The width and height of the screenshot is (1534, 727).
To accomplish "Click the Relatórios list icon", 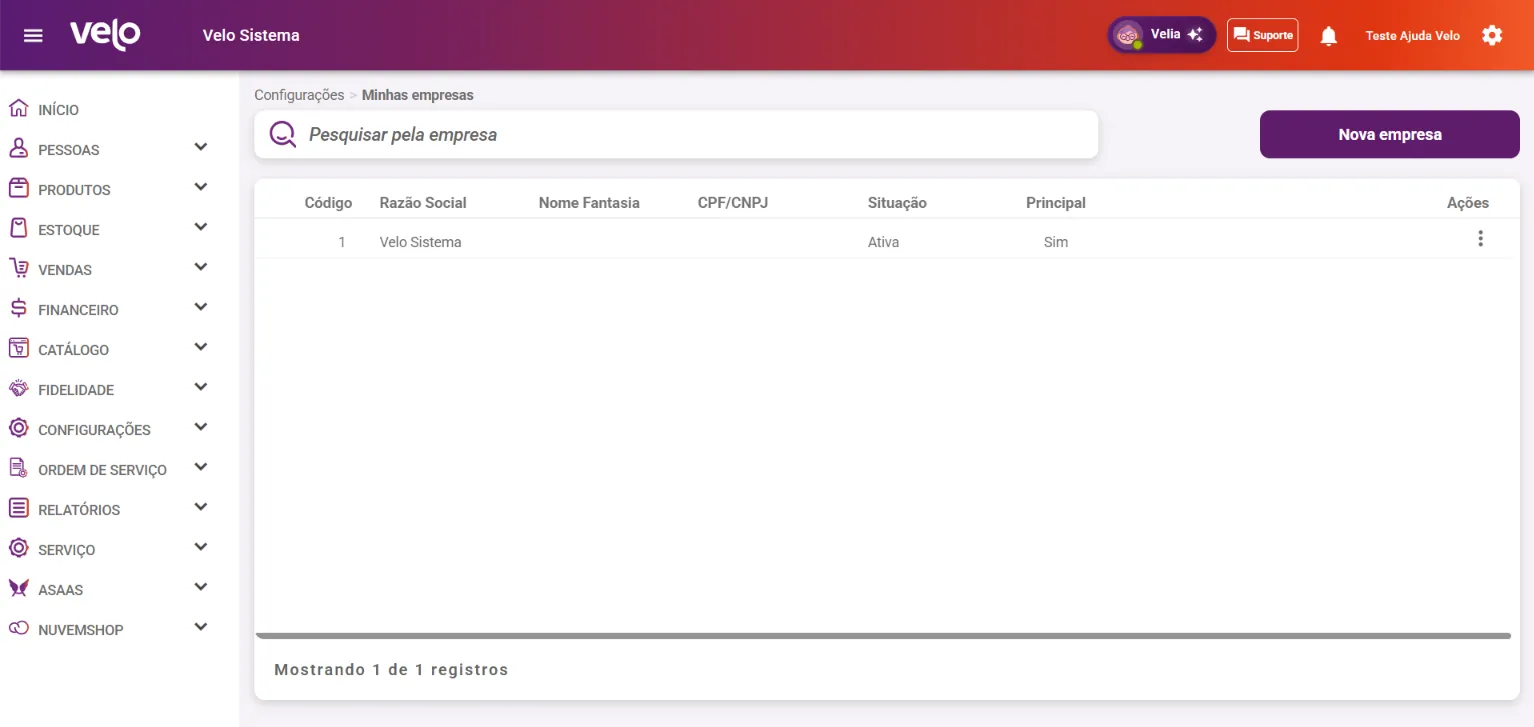I will point(18,508).
